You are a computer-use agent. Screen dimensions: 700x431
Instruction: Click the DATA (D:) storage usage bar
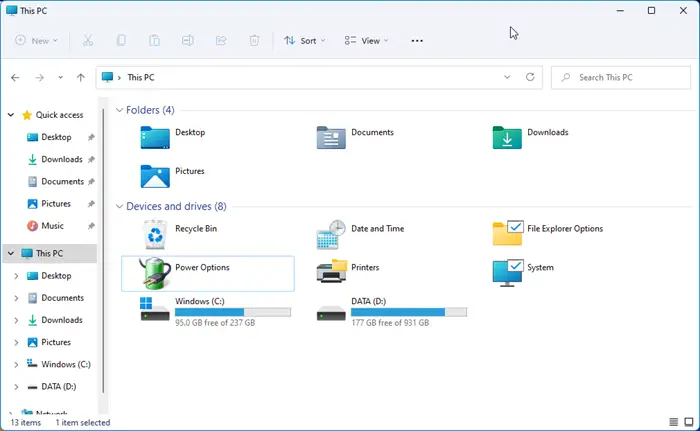(409, 312)
